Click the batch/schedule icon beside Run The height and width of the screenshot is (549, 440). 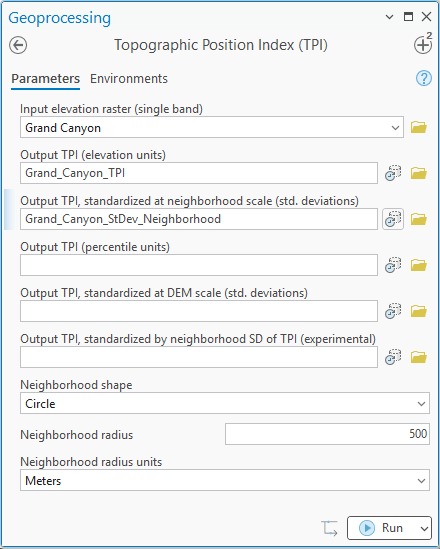pos(329,528)
